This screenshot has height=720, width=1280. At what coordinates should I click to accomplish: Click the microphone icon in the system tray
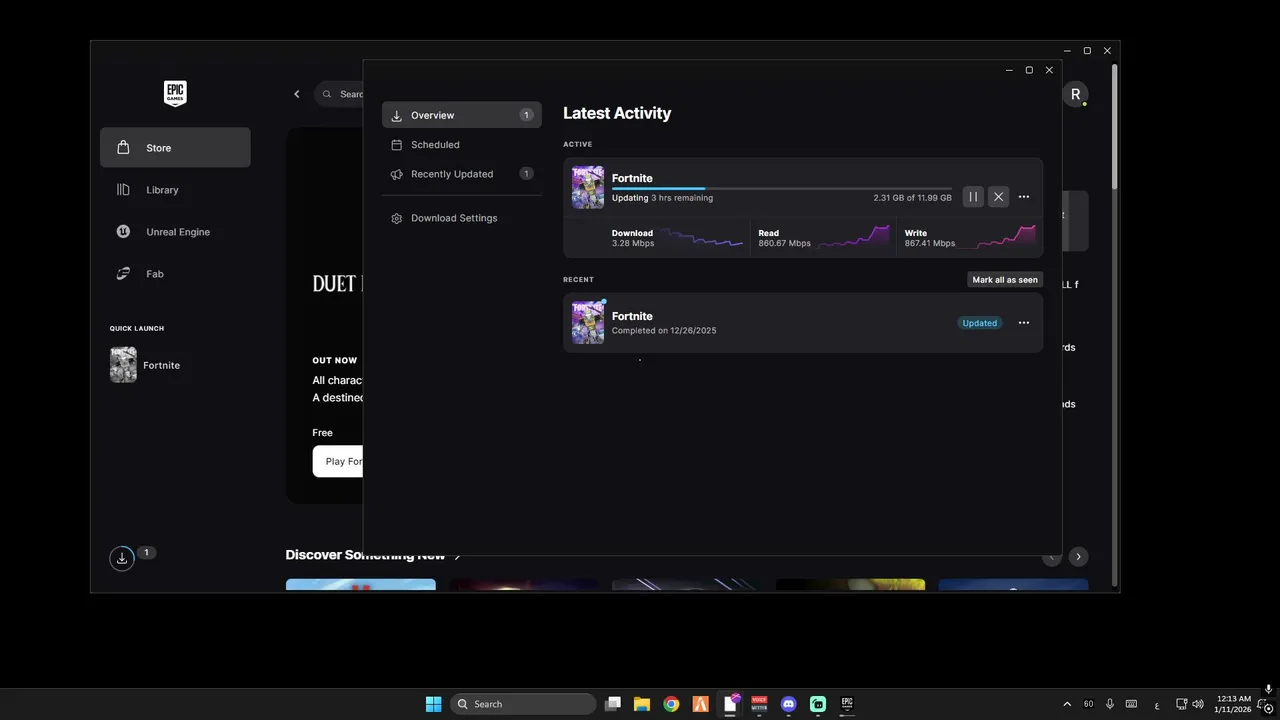point(1110,704)
